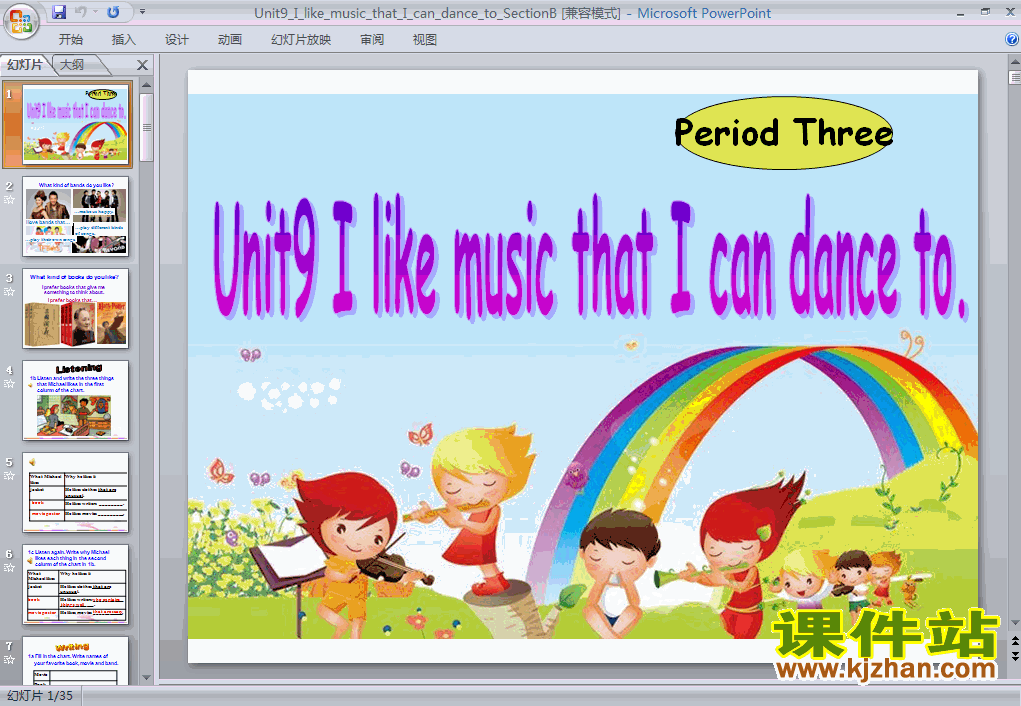Select slide 7 Writing thumbnail
The image size is (1021, 706).
(x=76, y=660)
